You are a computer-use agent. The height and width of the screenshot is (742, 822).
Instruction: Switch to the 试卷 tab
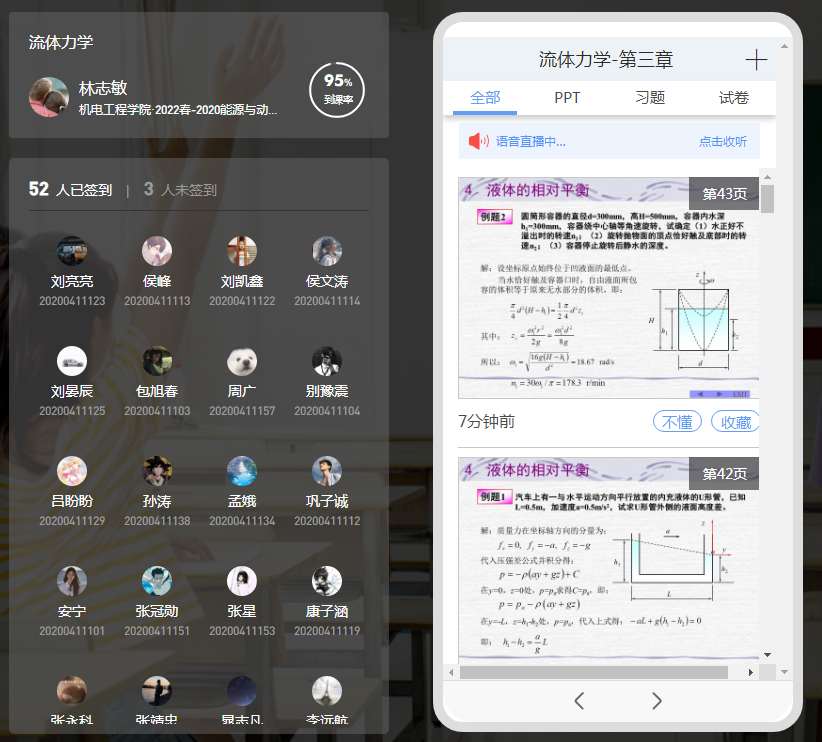pos(733,98)
